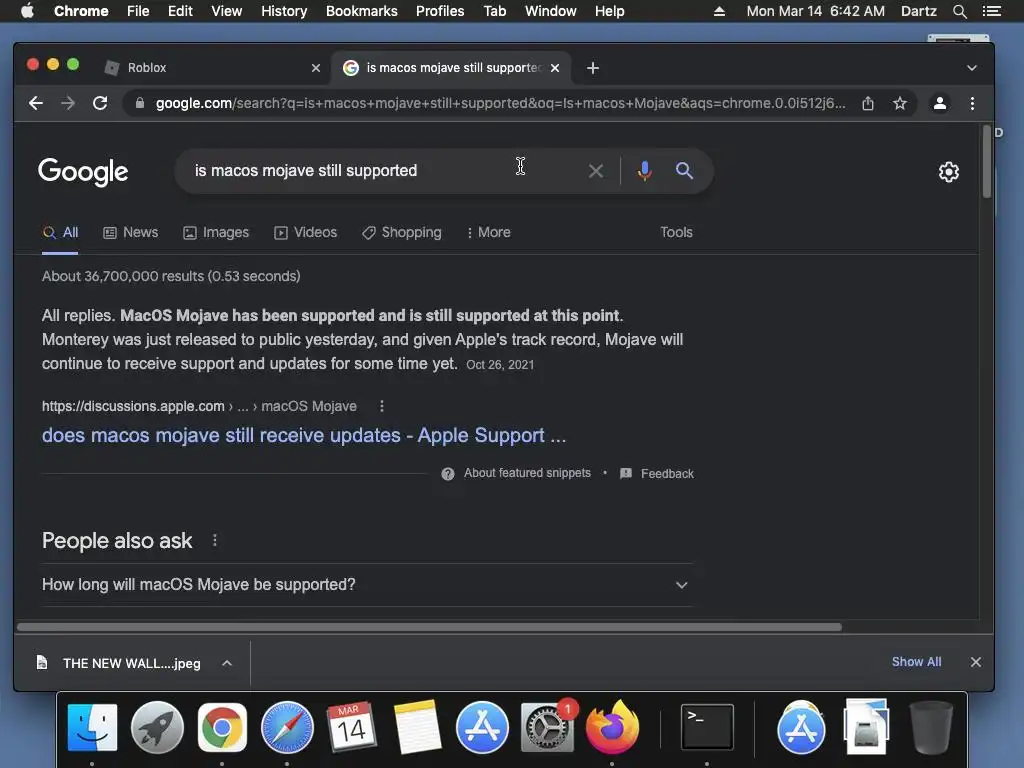Click the lock site info icon

point(139,103)
